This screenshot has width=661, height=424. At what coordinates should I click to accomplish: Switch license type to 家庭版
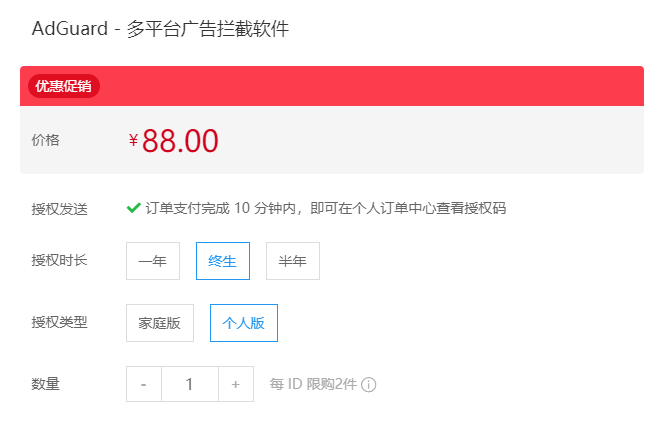tap(160, 323)
